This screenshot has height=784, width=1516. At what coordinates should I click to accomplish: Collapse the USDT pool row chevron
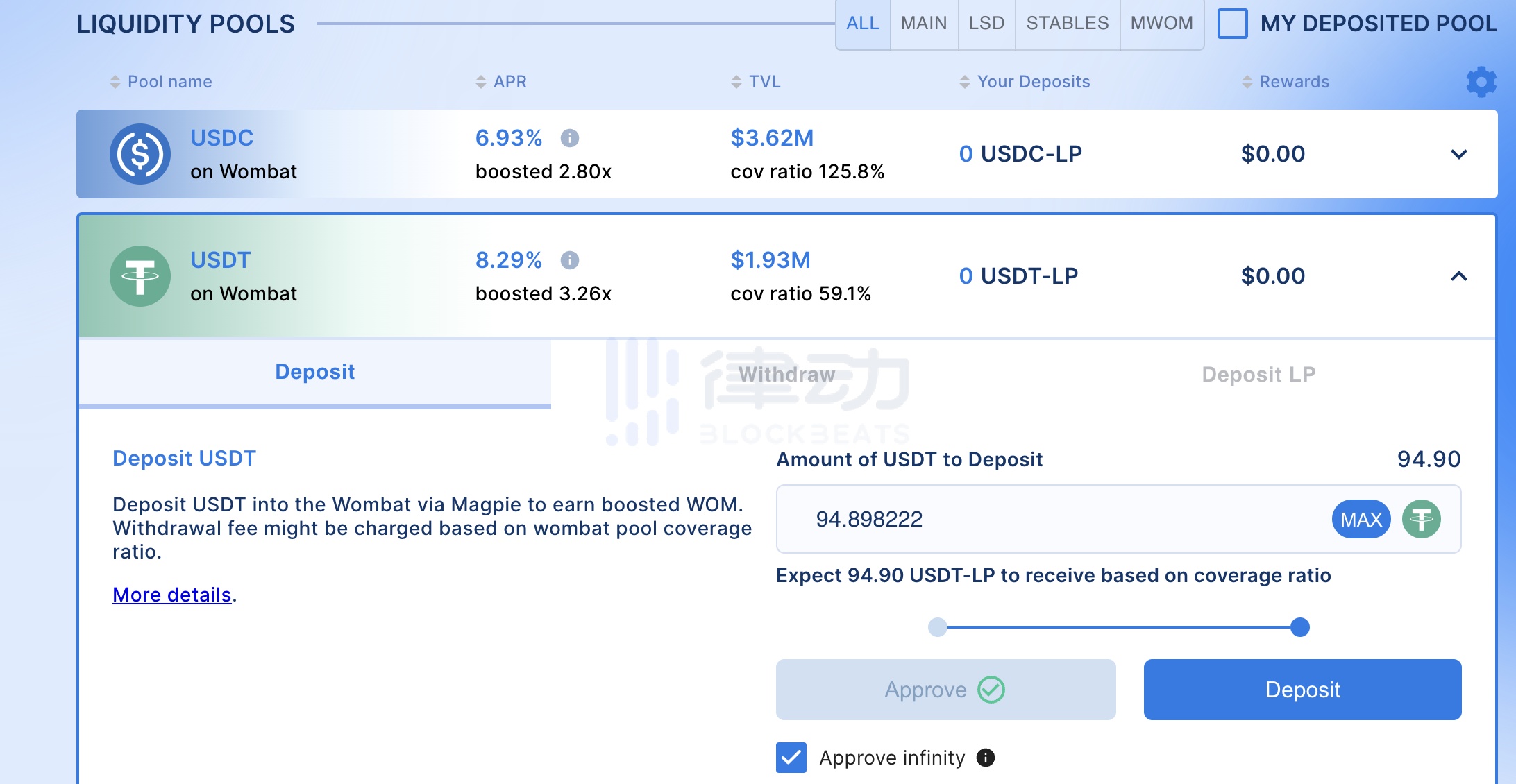[1458, 276]
